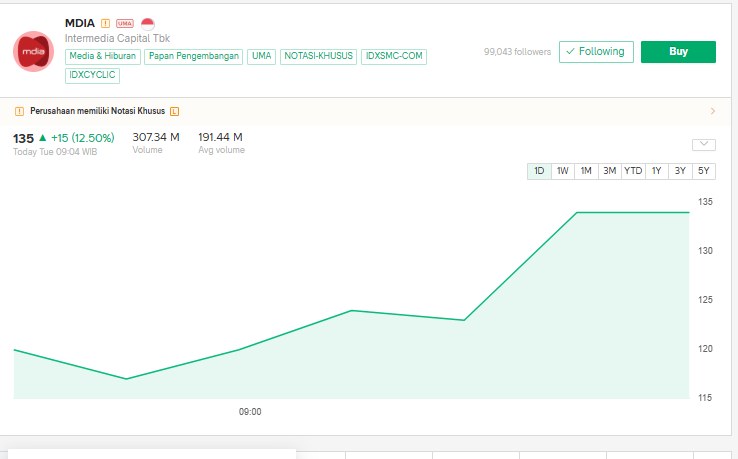
Task: Click the Indonesia flag icon
Action: click(148, 24)
